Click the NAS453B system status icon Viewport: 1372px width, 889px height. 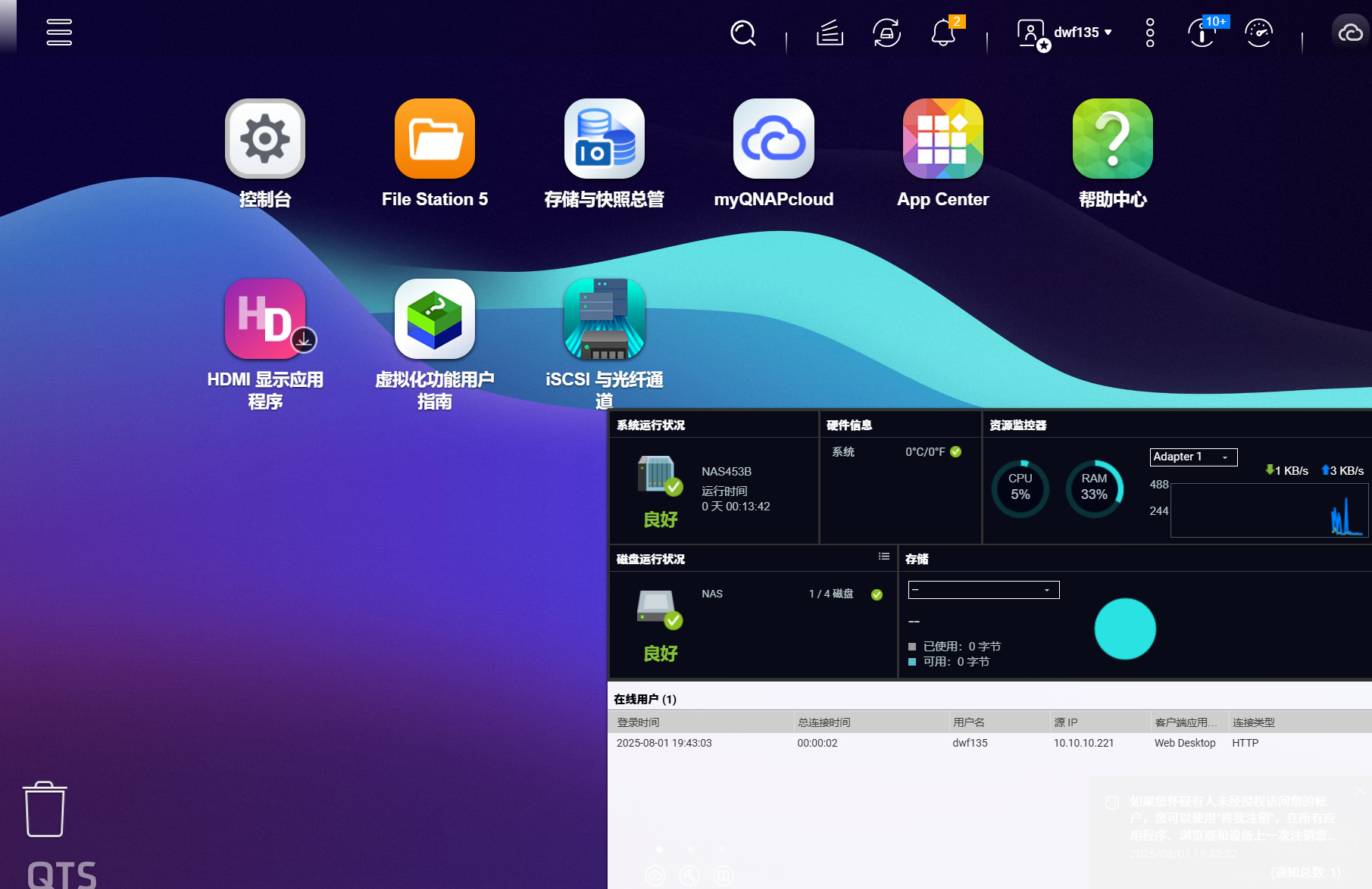[x=660, y=476]
